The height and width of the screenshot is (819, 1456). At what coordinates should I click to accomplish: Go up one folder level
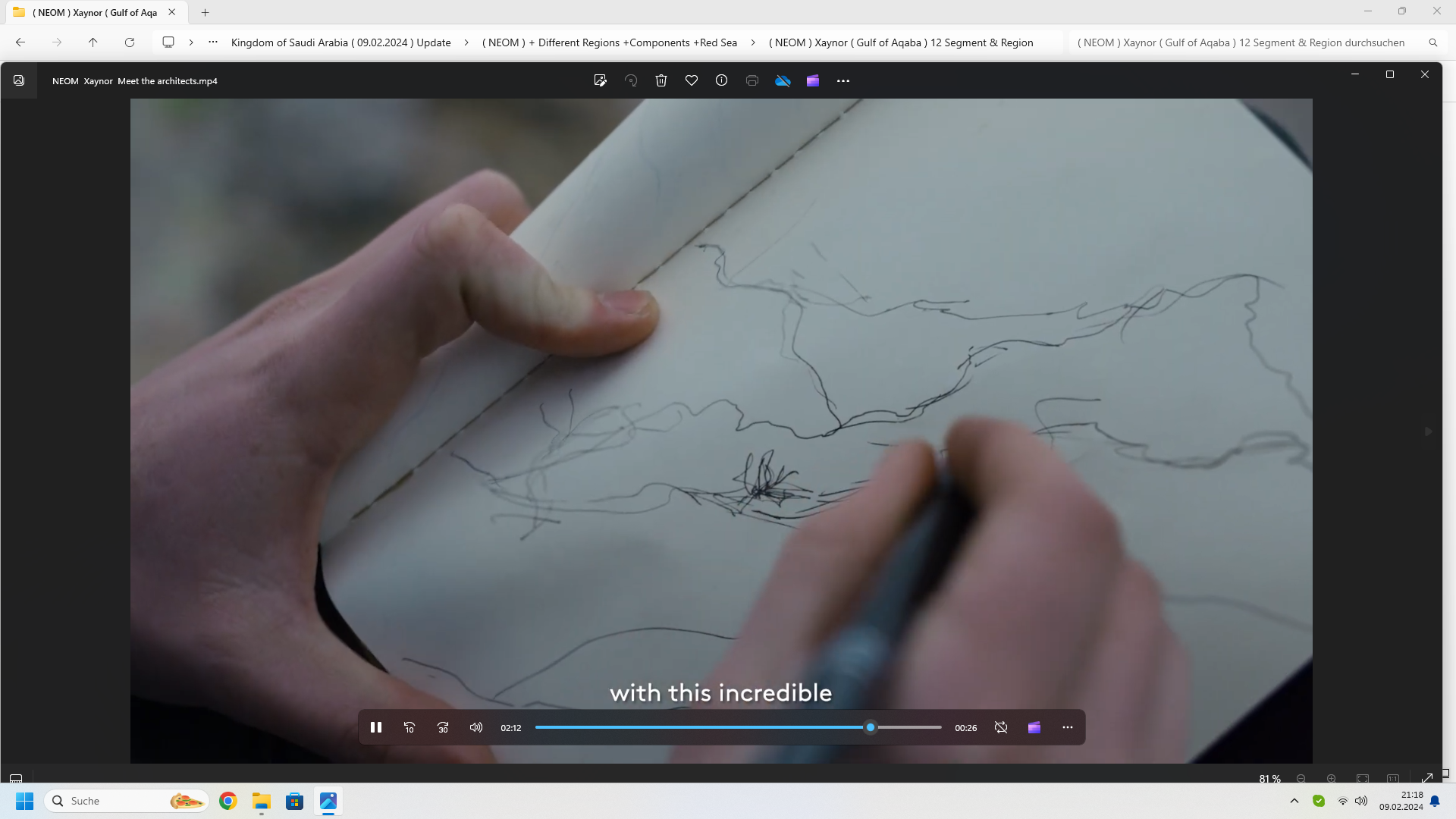[x=93, y=42]
